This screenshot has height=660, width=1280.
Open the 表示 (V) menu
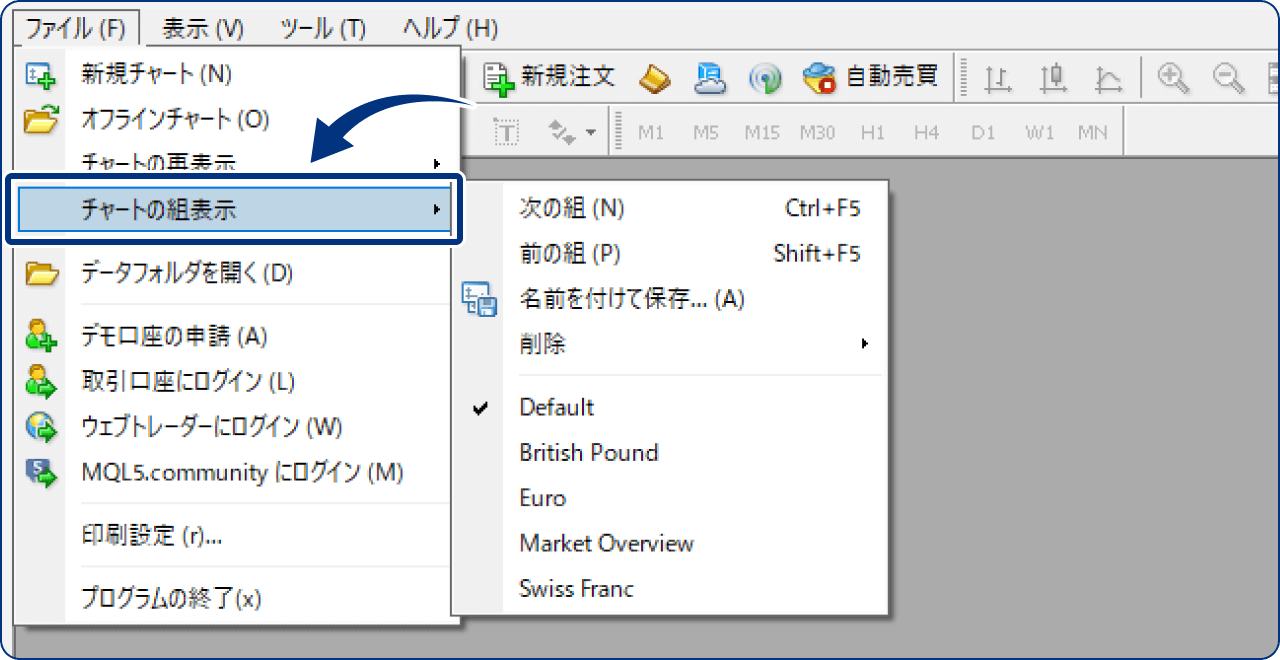[203, 29]
